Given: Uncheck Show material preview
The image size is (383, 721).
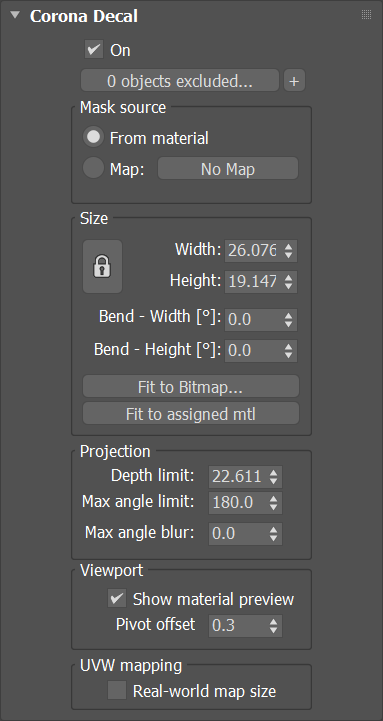Looking at the screenshot, I should pos(117,599).
